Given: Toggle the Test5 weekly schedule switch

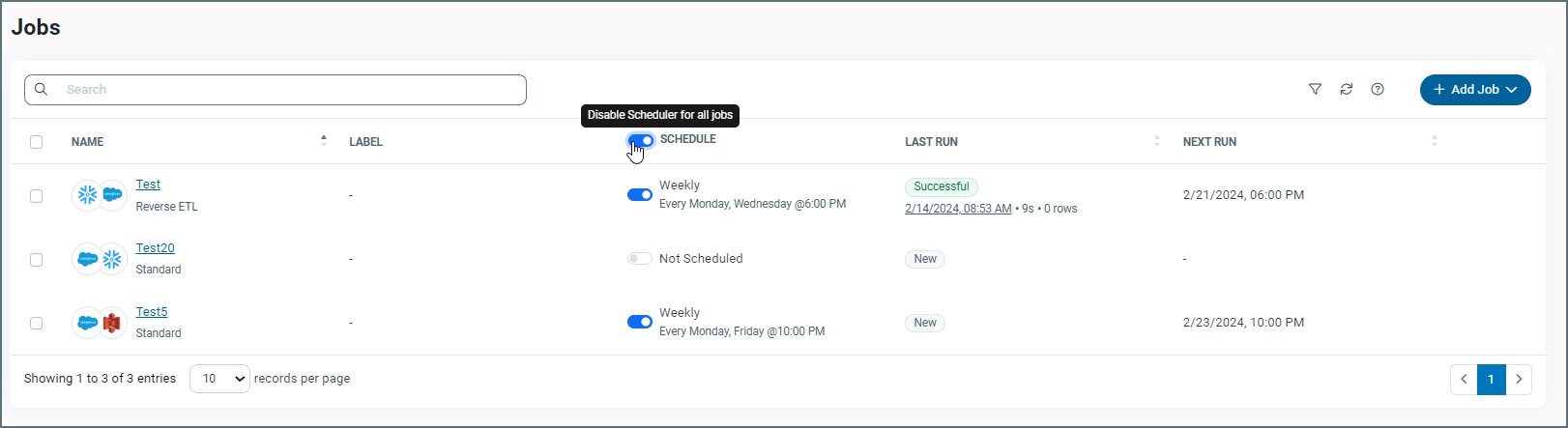Looking at the screenshot, I should (x=640, y=322).
